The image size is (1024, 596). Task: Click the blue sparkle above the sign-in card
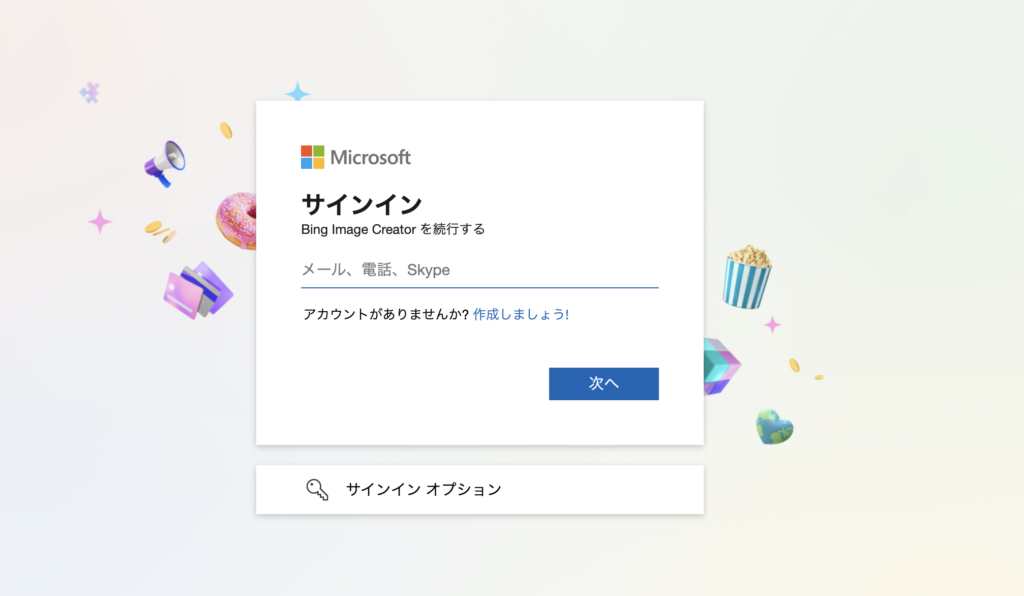click(x=297, y=93)
